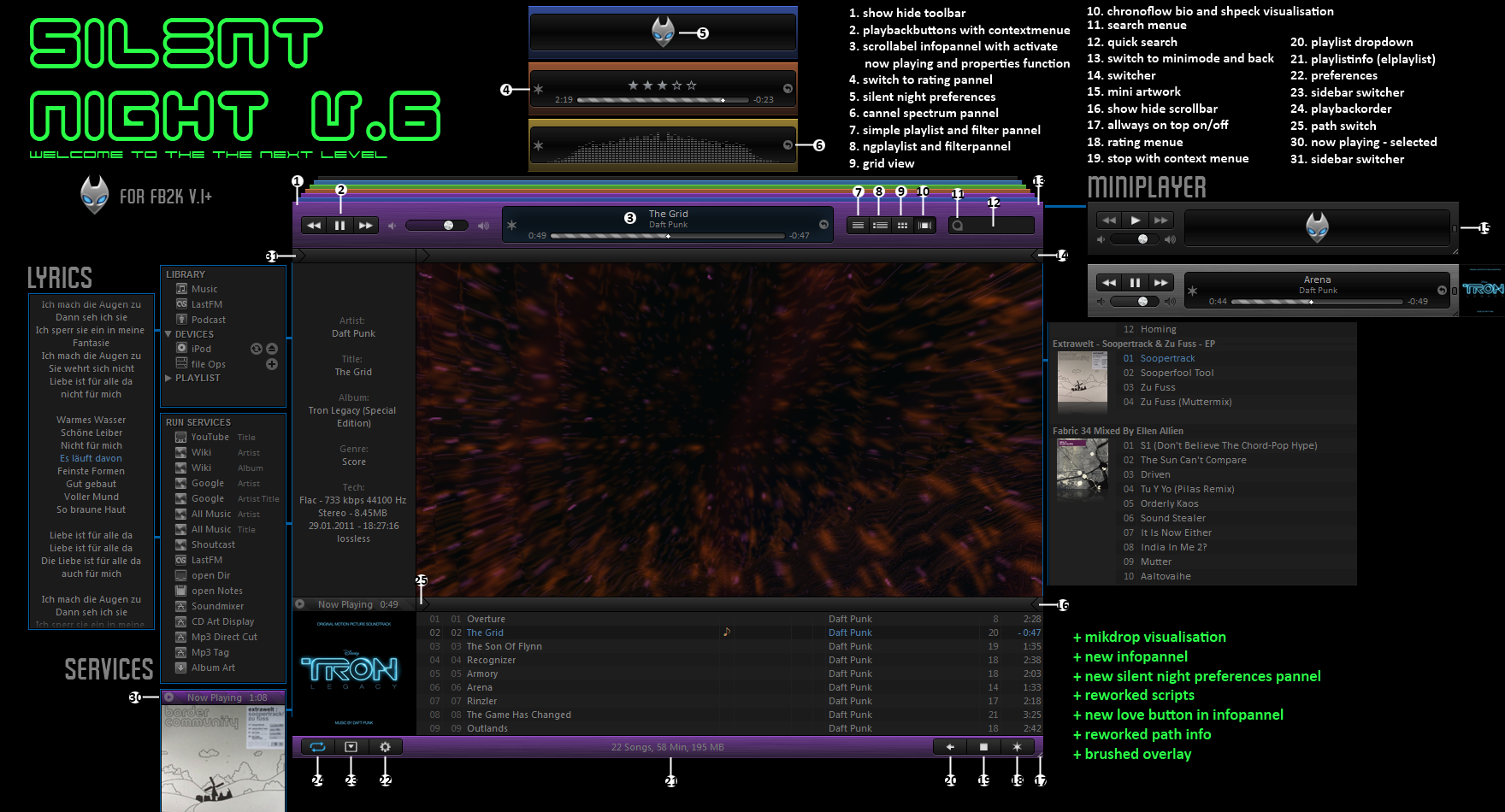1505x812 pixels.
Task: Click open Notes in Run Services
Action: pyautogui.click(x=217, y=591)
